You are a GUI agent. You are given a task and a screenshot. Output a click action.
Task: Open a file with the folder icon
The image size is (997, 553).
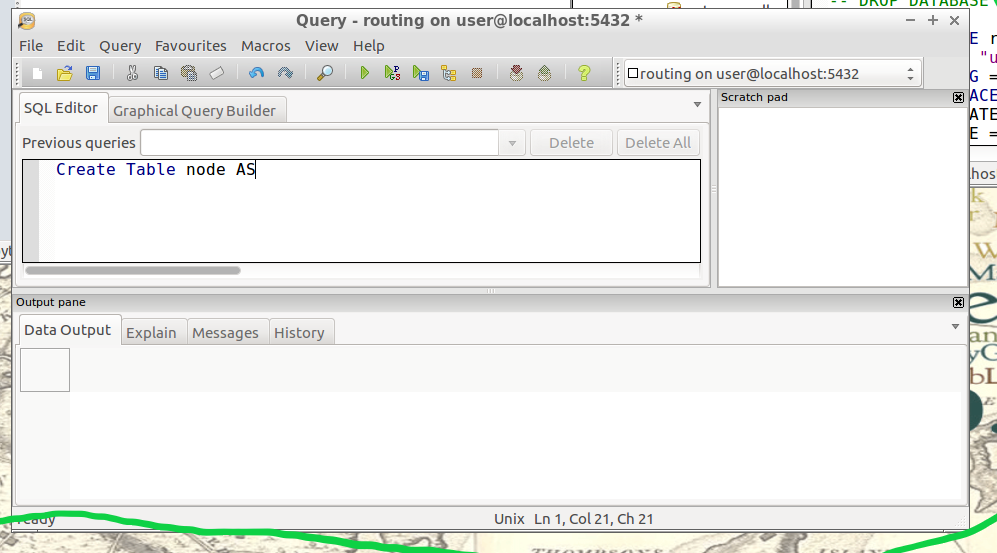coord(64,73)
